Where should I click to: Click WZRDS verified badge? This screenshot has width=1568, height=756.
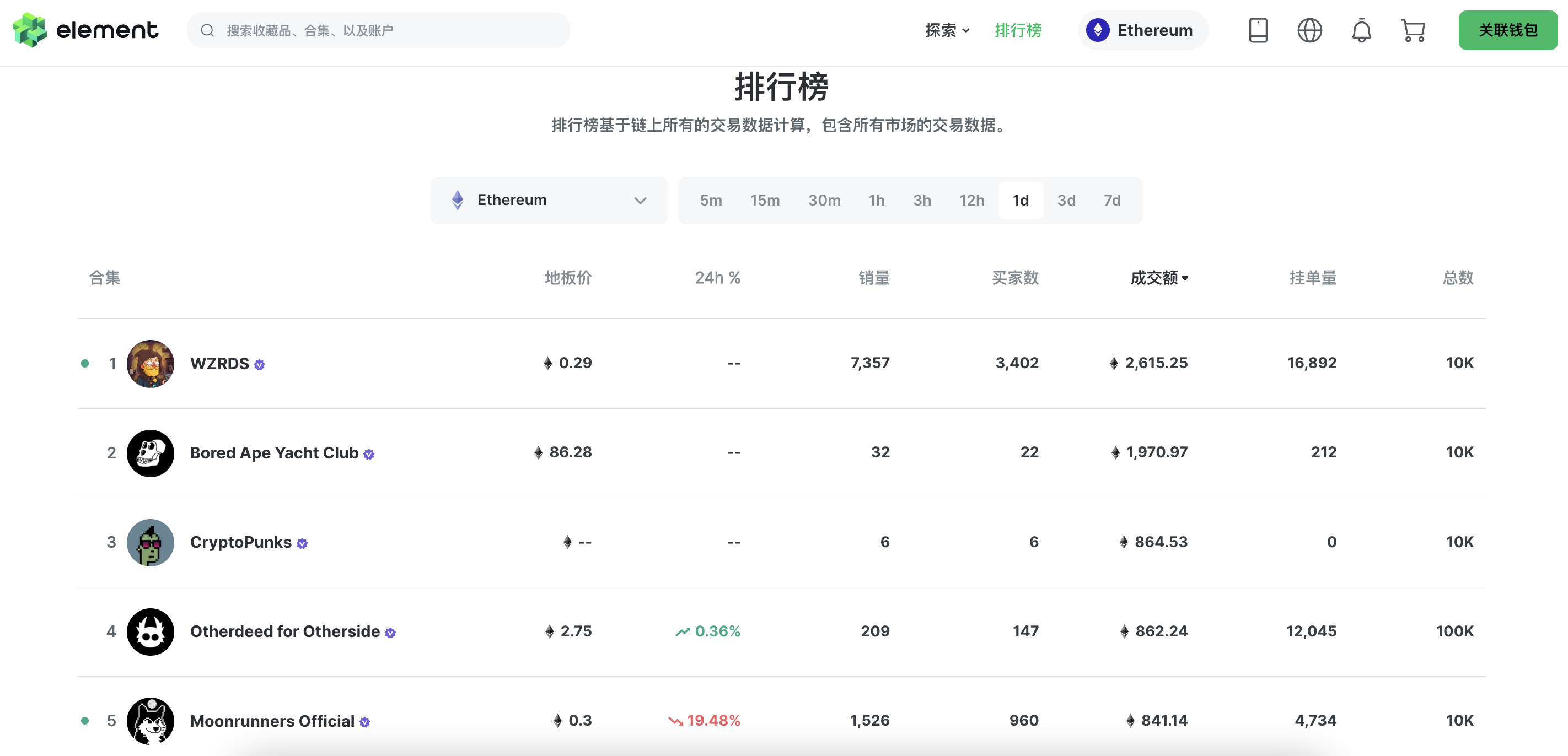coord(259,364)
